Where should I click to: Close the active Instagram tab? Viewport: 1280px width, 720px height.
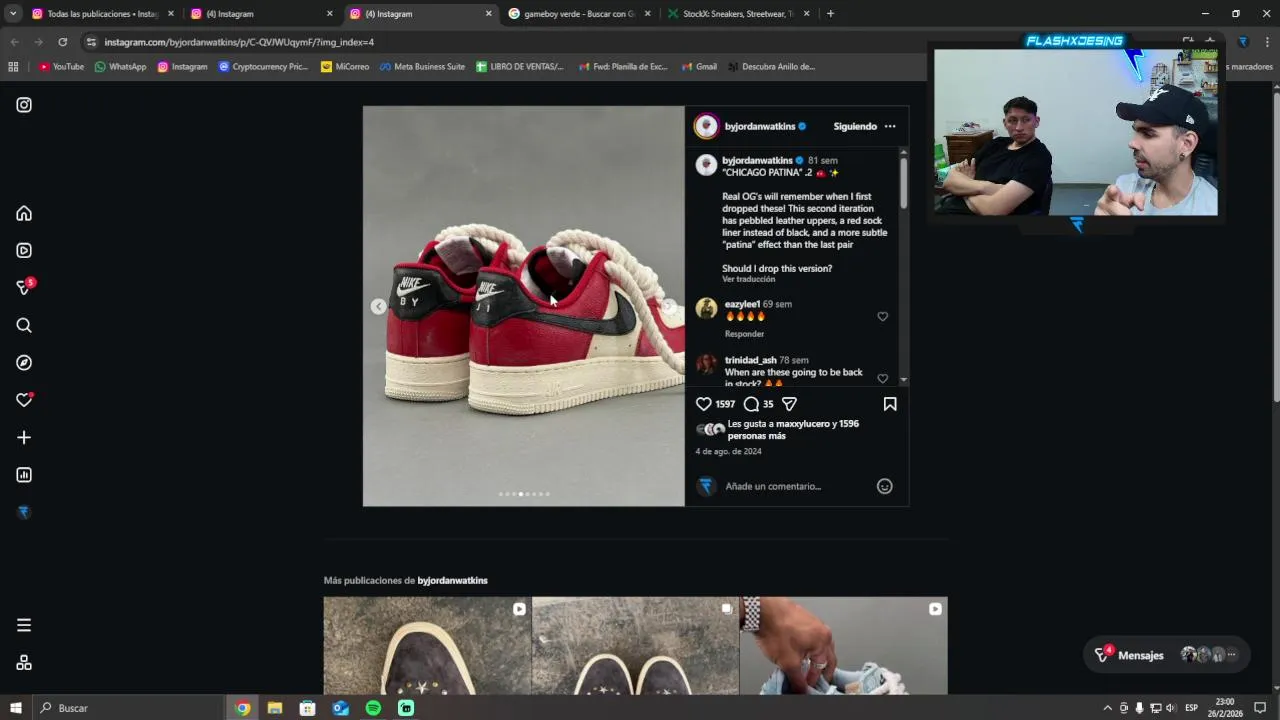click(488, 14)
